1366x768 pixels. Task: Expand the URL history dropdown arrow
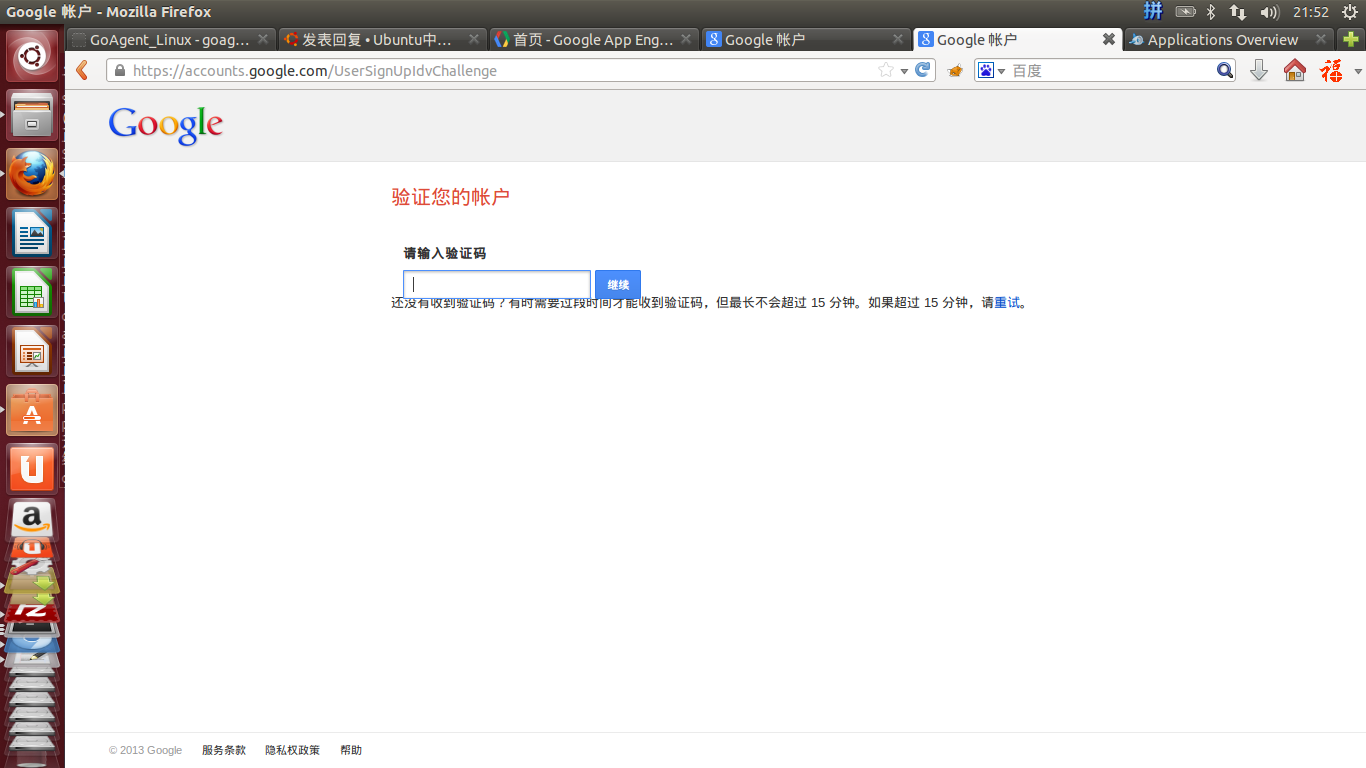[x=904, y=71]
